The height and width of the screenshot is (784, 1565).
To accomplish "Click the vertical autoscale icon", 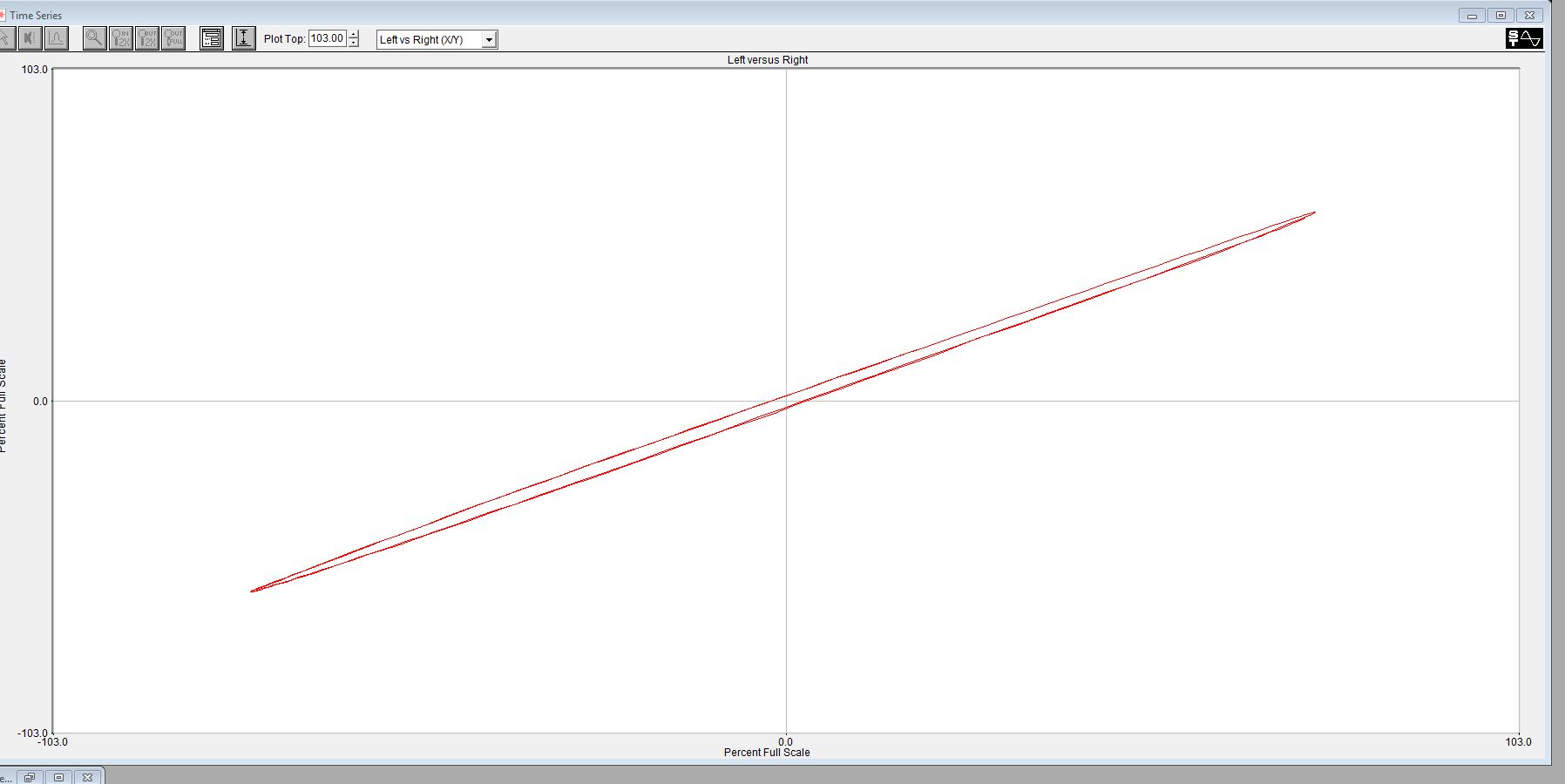I will (x=244, y=38).
